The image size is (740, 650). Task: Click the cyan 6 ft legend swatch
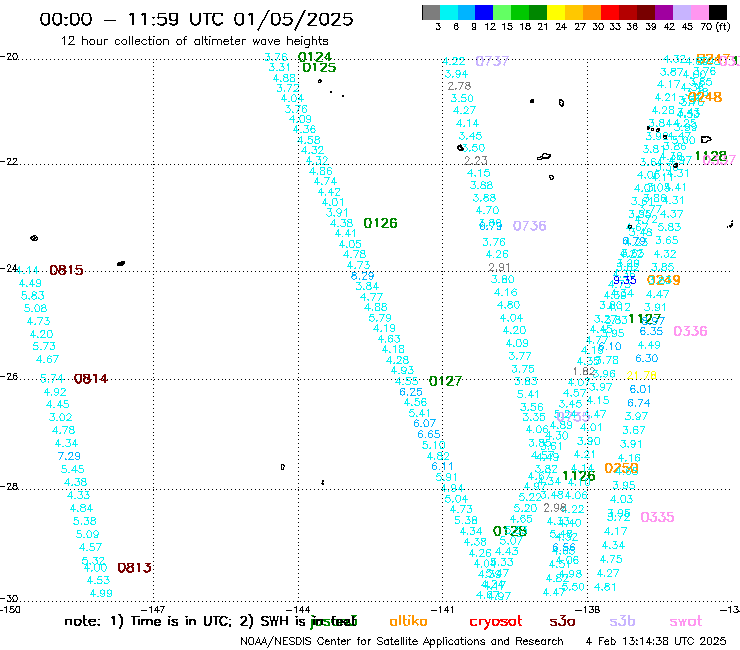click(448, 12)
